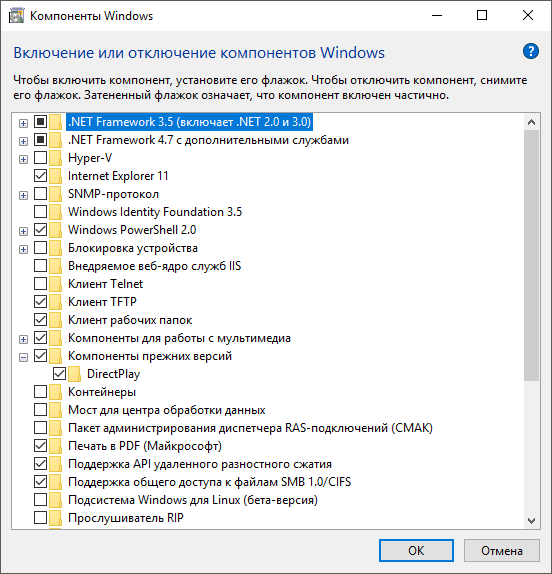Viewport: 552px width, 574px height.
Task: Confirm changes with the OK button
Action: point(416,550)
